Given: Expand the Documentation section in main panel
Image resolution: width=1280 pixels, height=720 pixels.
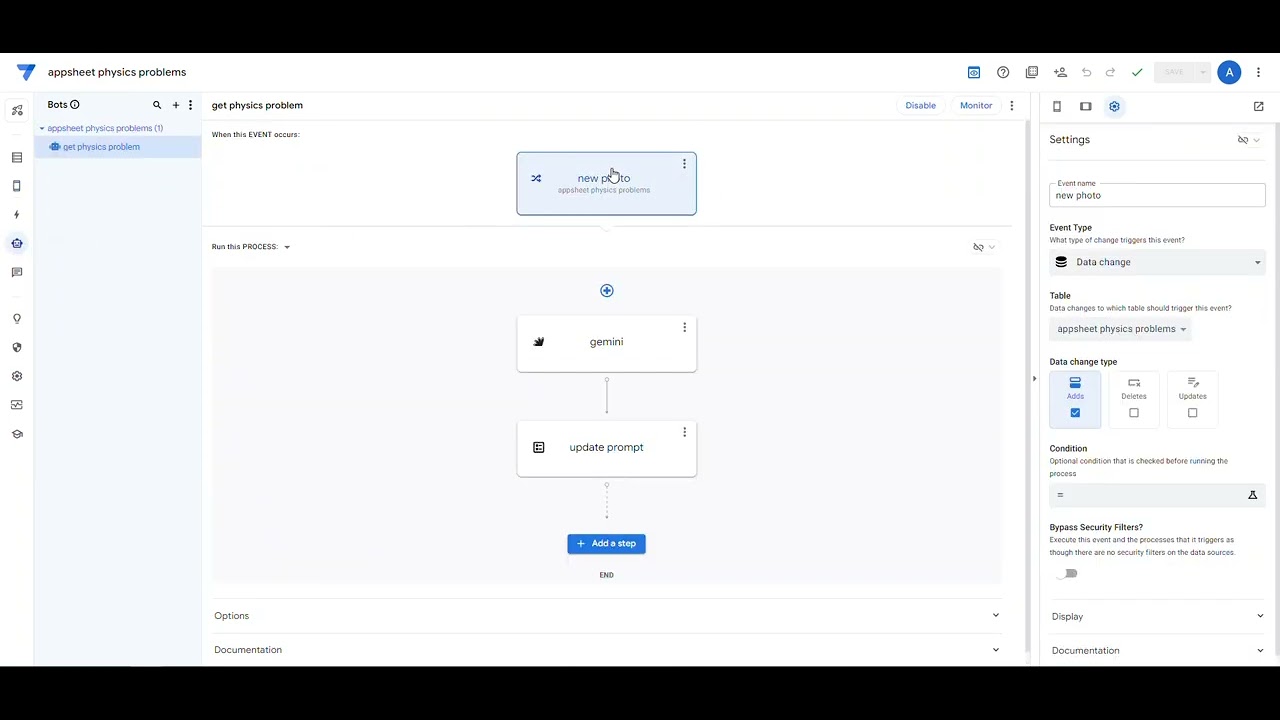Looking at the screenshot, I should (606, 650).
